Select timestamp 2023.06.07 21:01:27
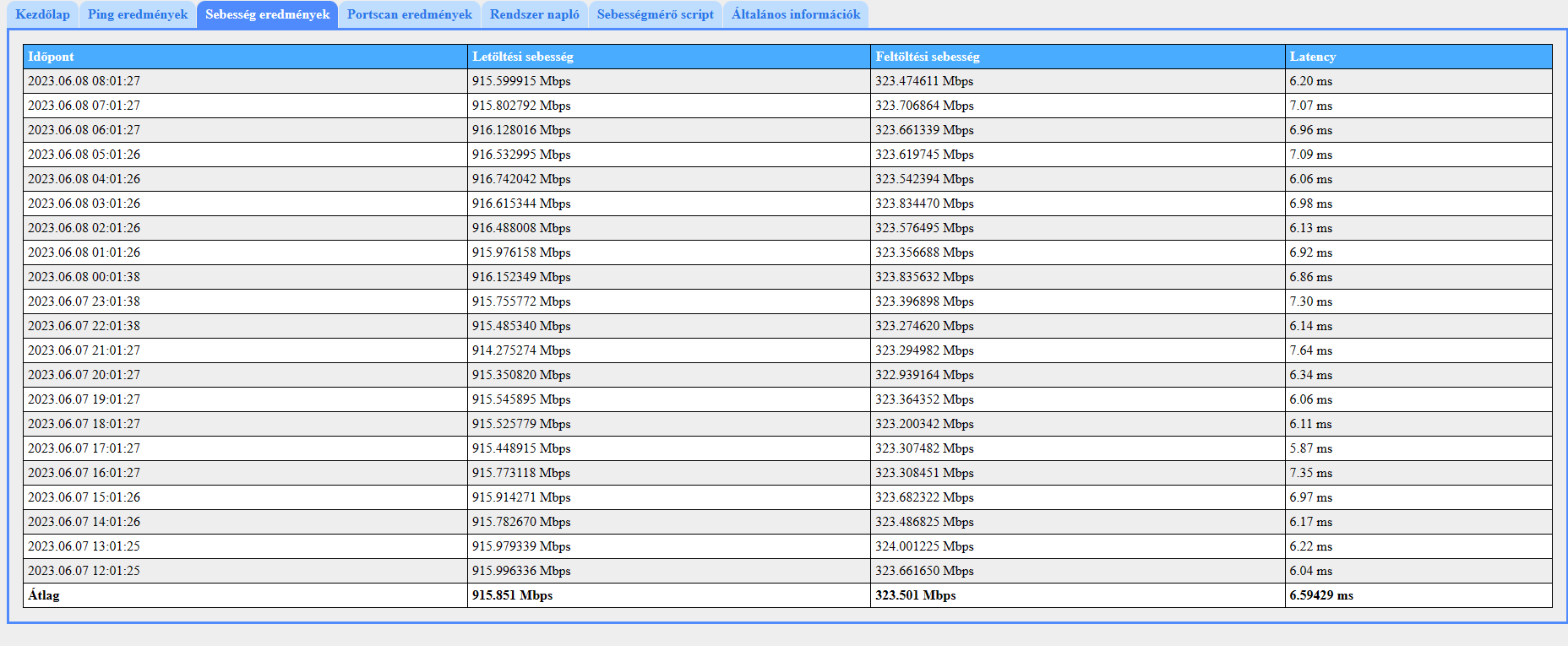The height and width of the screenshot is (646, 1568). [x=84, y=350]
